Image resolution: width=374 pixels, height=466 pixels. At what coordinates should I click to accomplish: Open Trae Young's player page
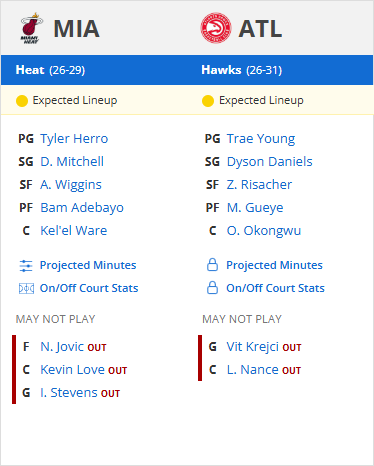[x=261, y=139]
